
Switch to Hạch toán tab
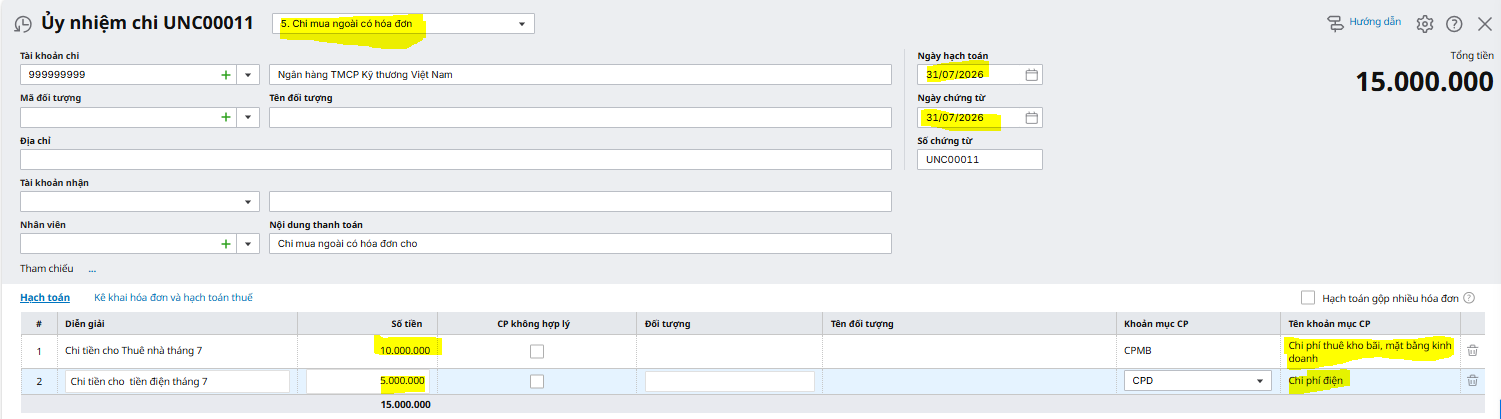tap(45, 298)
